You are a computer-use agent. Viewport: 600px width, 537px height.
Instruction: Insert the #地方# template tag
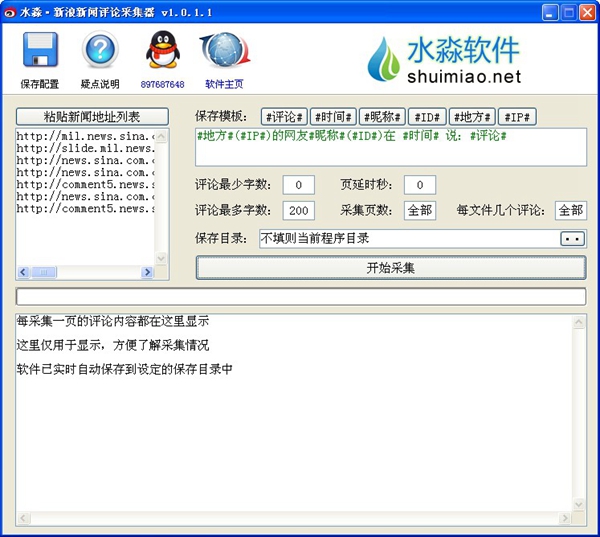[x=472, y=117]
